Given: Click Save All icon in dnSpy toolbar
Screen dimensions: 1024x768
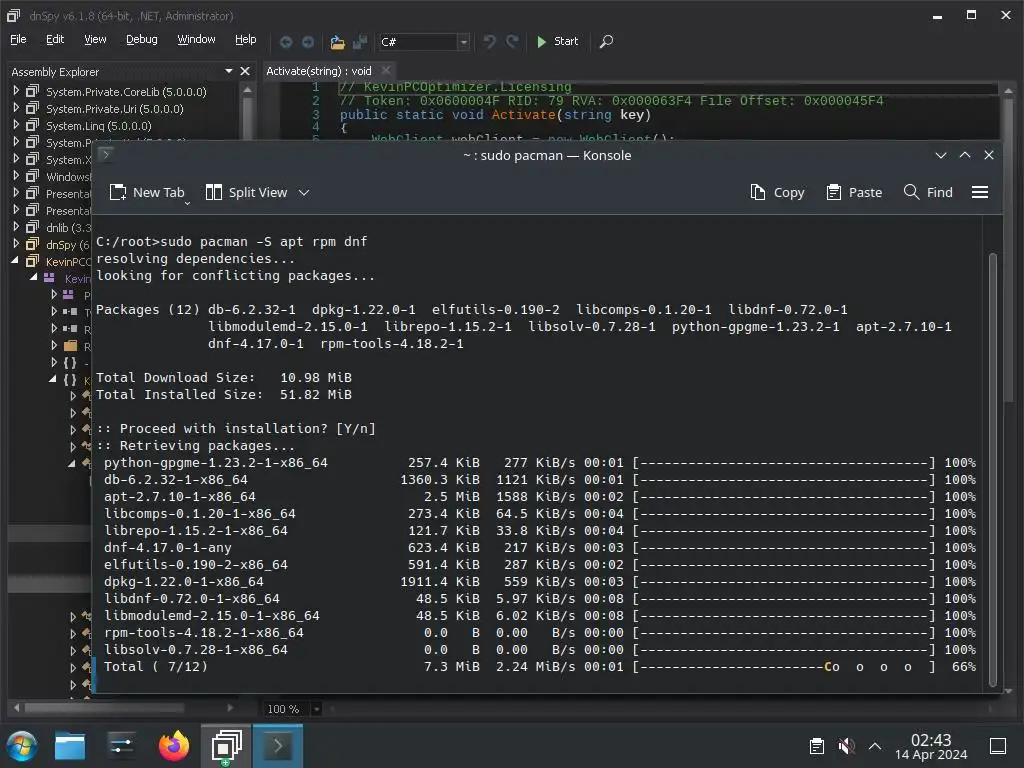Looking at the screenshot, I should (x=360, y=42).
